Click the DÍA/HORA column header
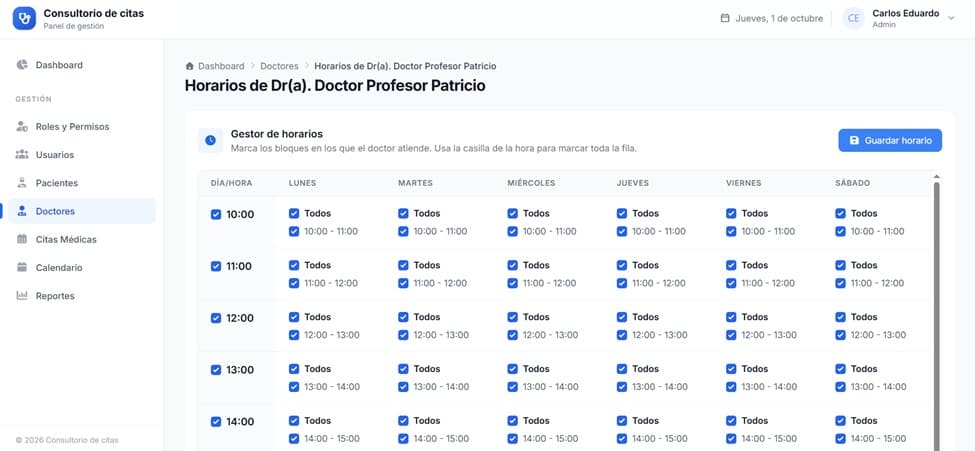Image resolution: width=975 pixels, height=451 pixels. (231, 183)
